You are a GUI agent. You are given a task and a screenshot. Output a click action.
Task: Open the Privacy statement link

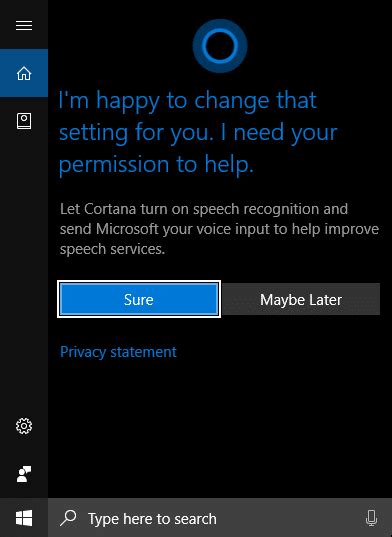click(118, 352)
